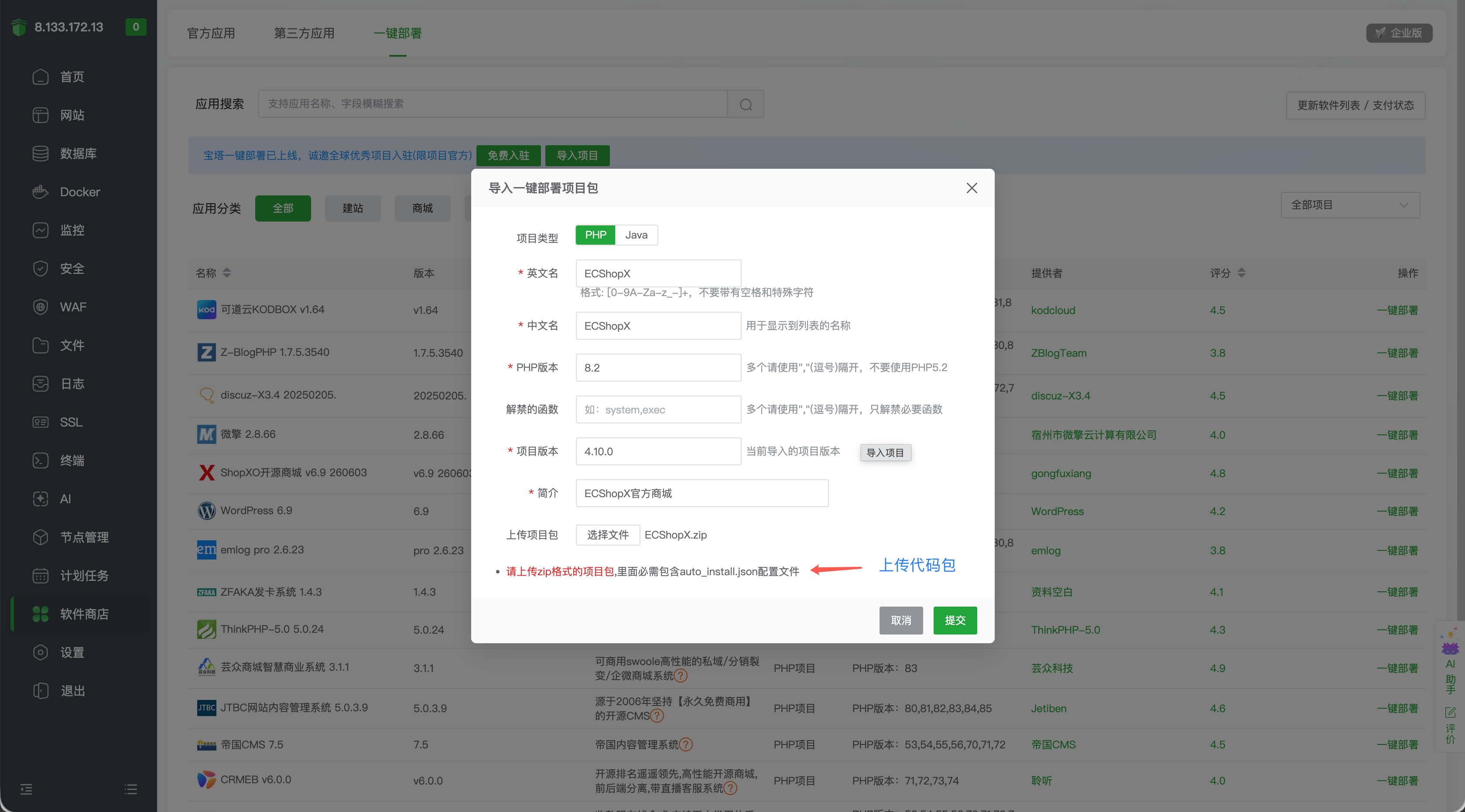Click 一键部署 link for WordPress row
This screenshot has height=812, width=1465.
tap(1397, 511)
